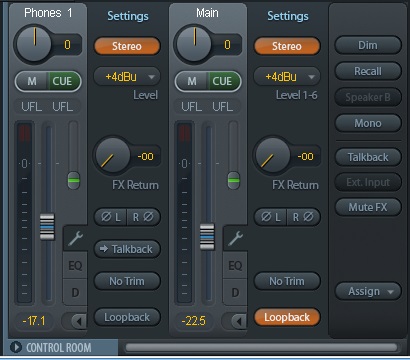The height and width of the screenshot is (360, 410).
Task: Click the Main channel volume fader
Action: pyautogui.click(x=207, y=237)
